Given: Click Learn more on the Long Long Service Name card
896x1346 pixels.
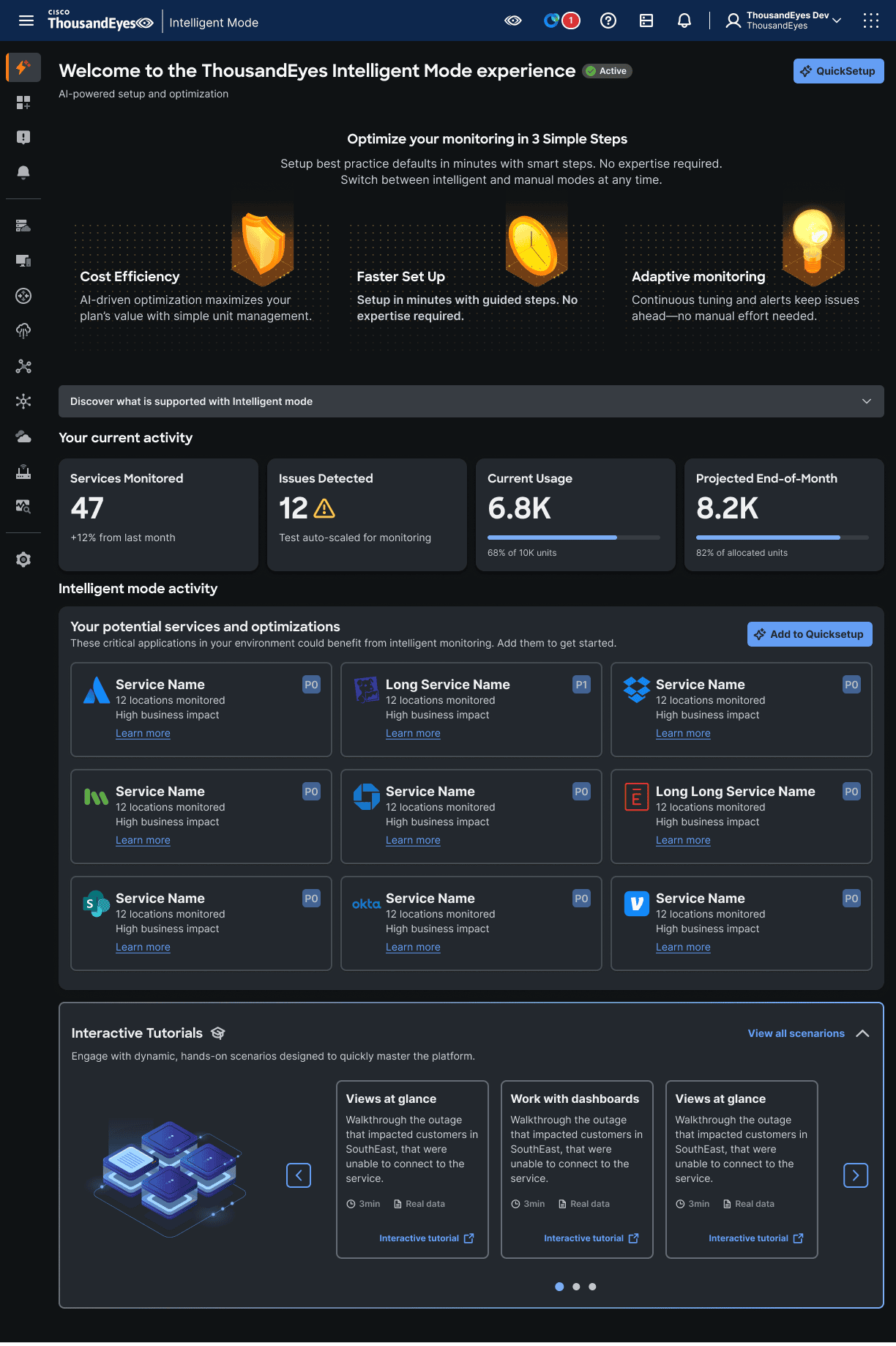Looking at the screenshot, I should click(x=683, y=840).
